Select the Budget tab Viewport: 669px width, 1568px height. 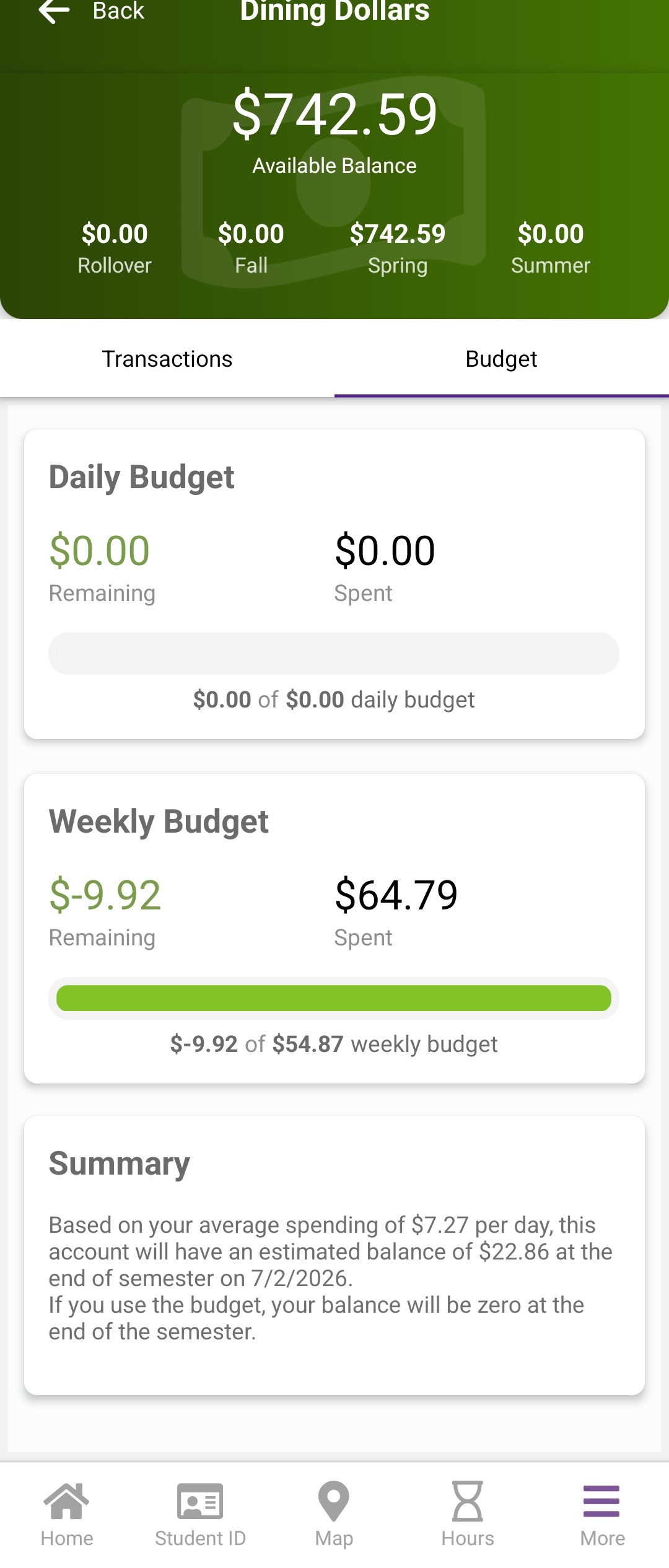[x=501, y=359]
